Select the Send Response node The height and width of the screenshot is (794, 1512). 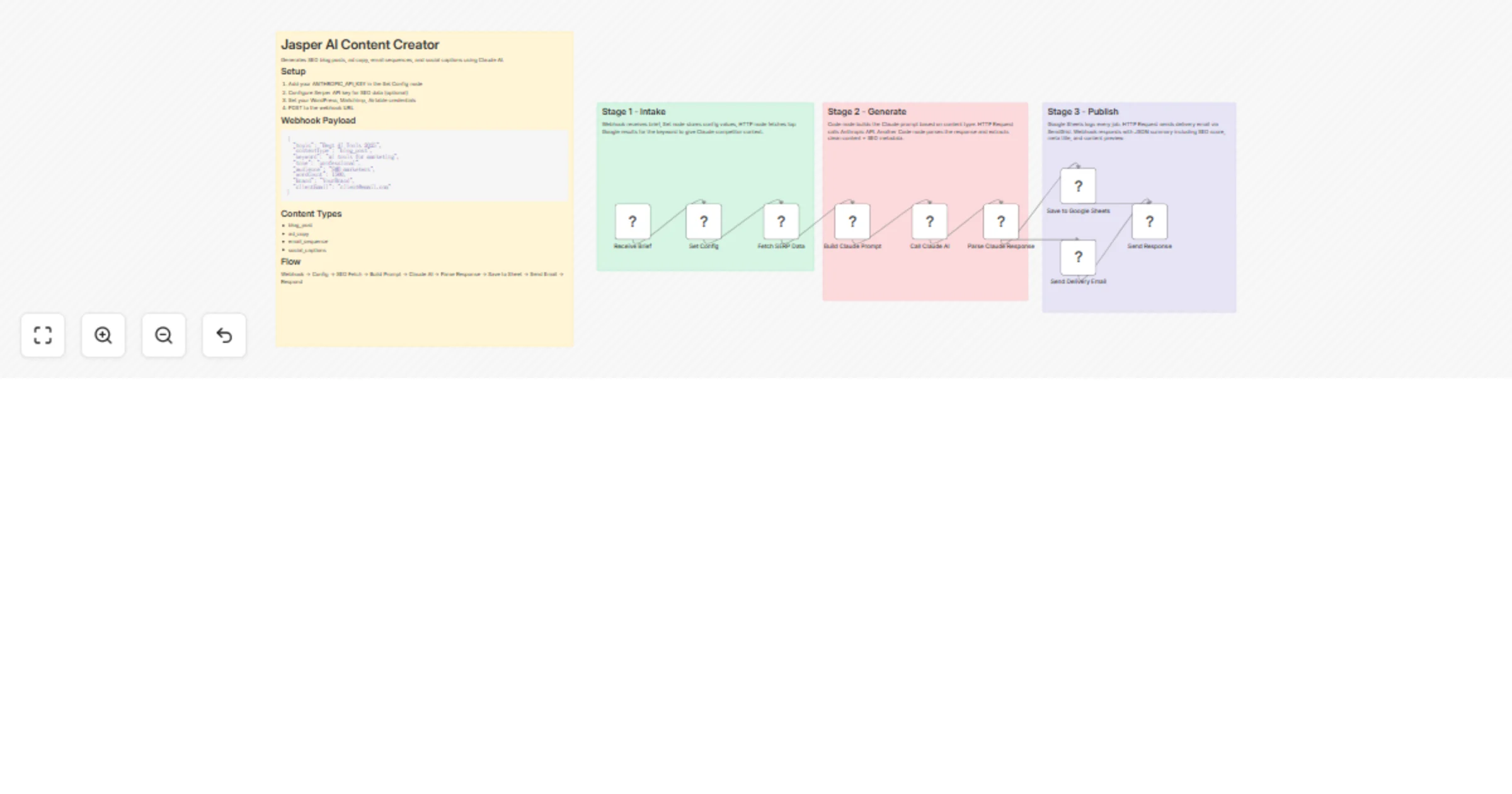click(1150, 221)
